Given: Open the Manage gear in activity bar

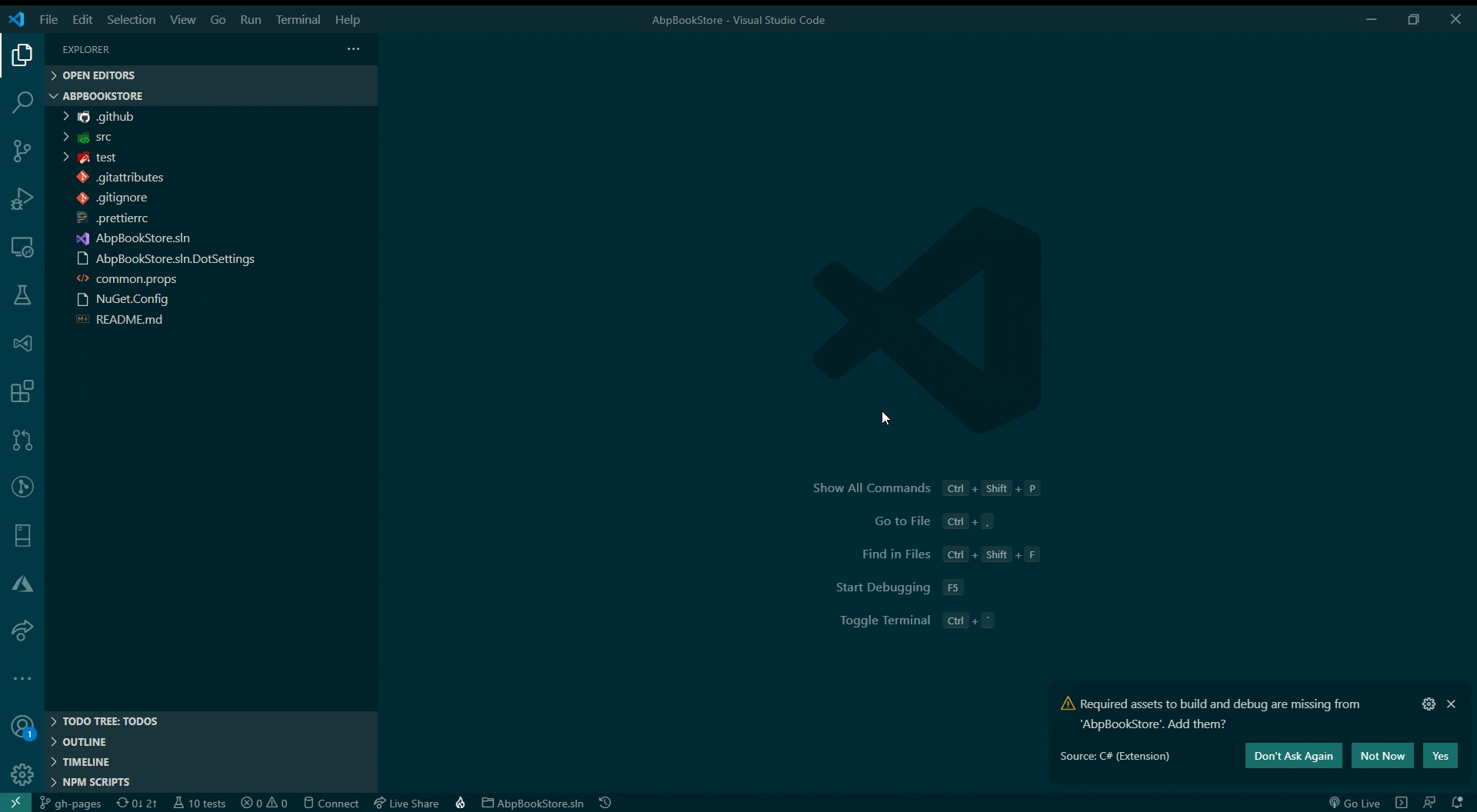Looking at the screenshot, I should [22, 774].
